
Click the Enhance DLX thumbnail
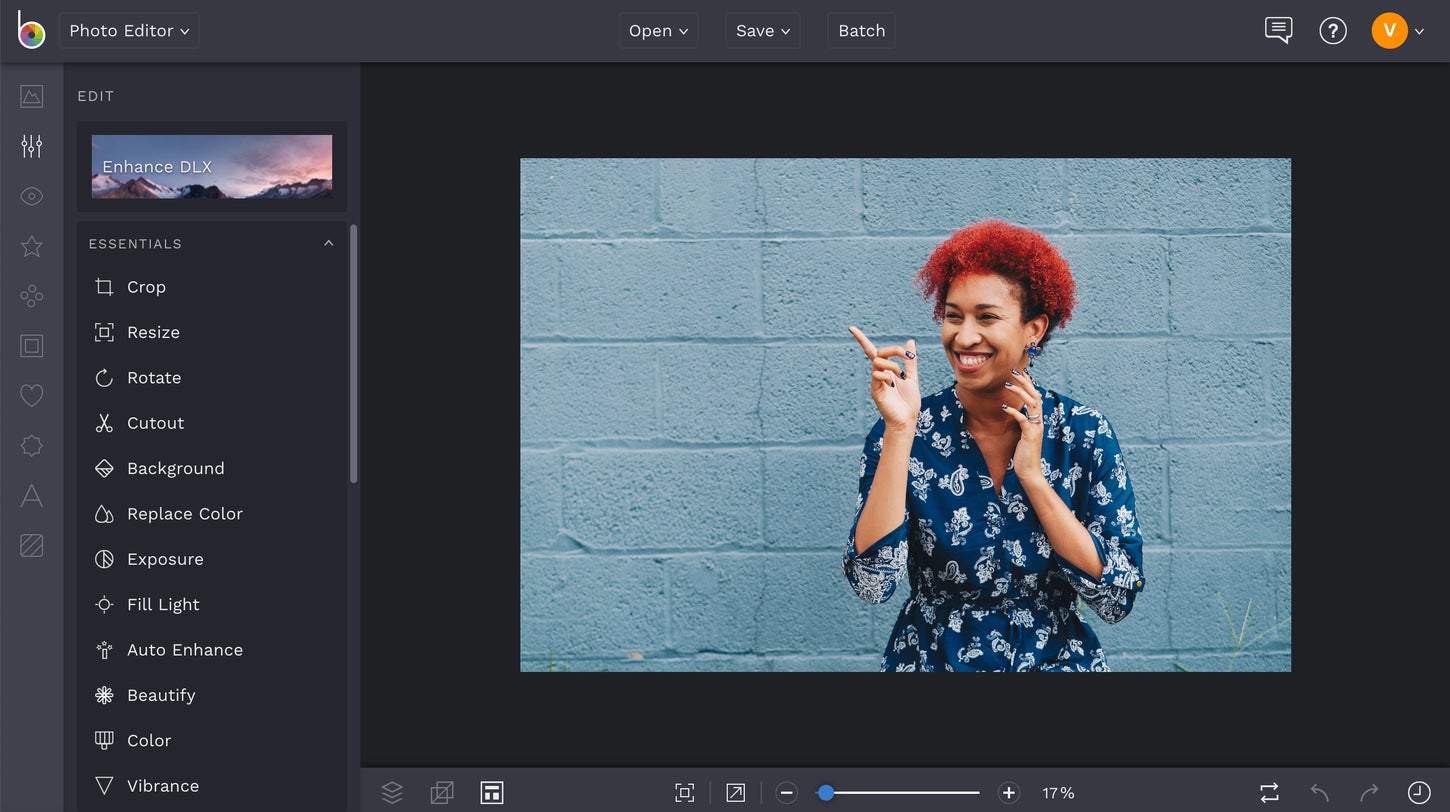[212, 167]
